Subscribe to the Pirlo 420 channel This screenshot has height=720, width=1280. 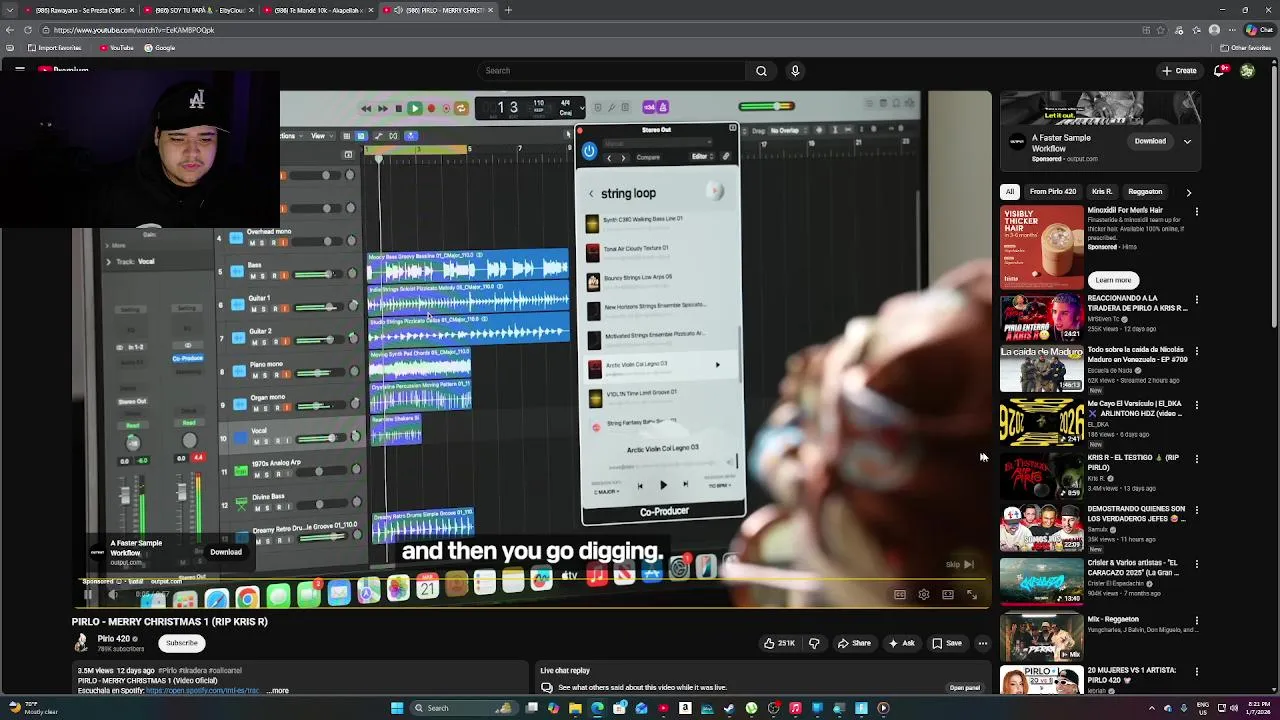click(182, 643)
